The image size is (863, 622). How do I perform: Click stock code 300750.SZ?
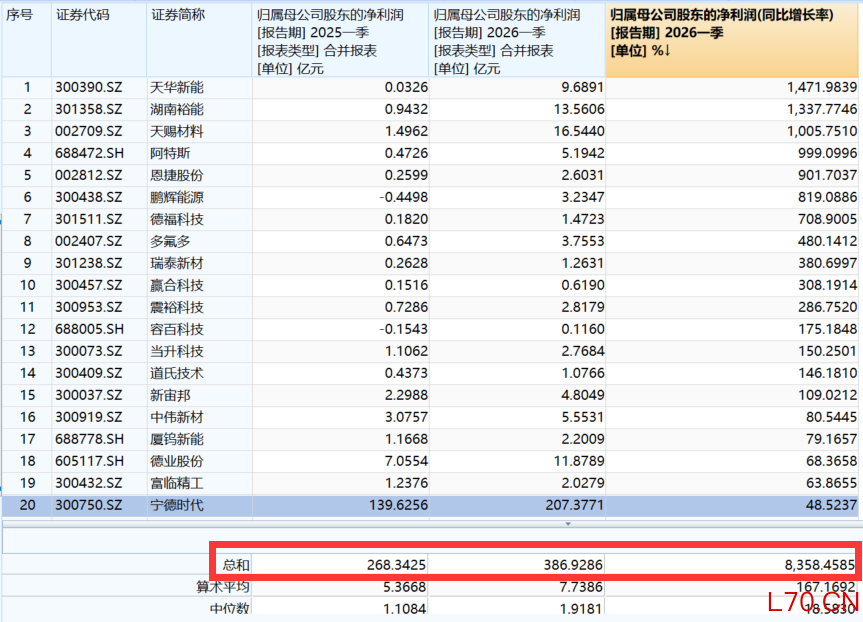[89, 505]
